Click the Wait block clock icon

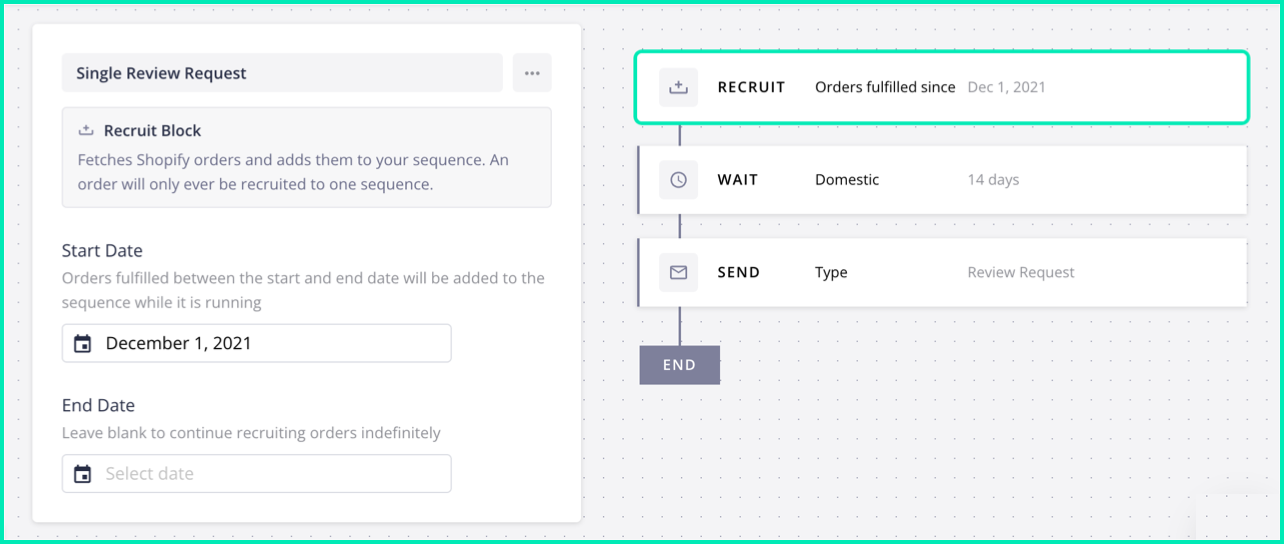[x=678, y=180]
